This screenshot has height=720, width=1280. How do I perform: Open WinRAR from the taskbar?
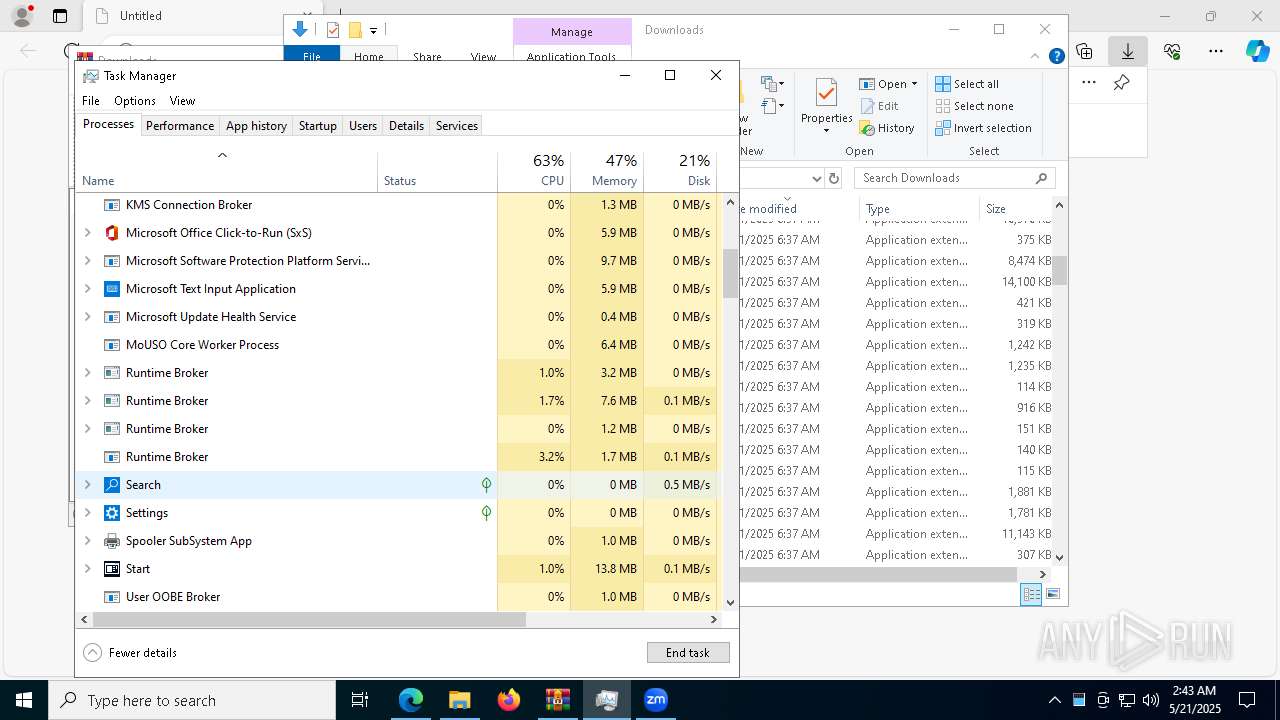click(557, 700)
